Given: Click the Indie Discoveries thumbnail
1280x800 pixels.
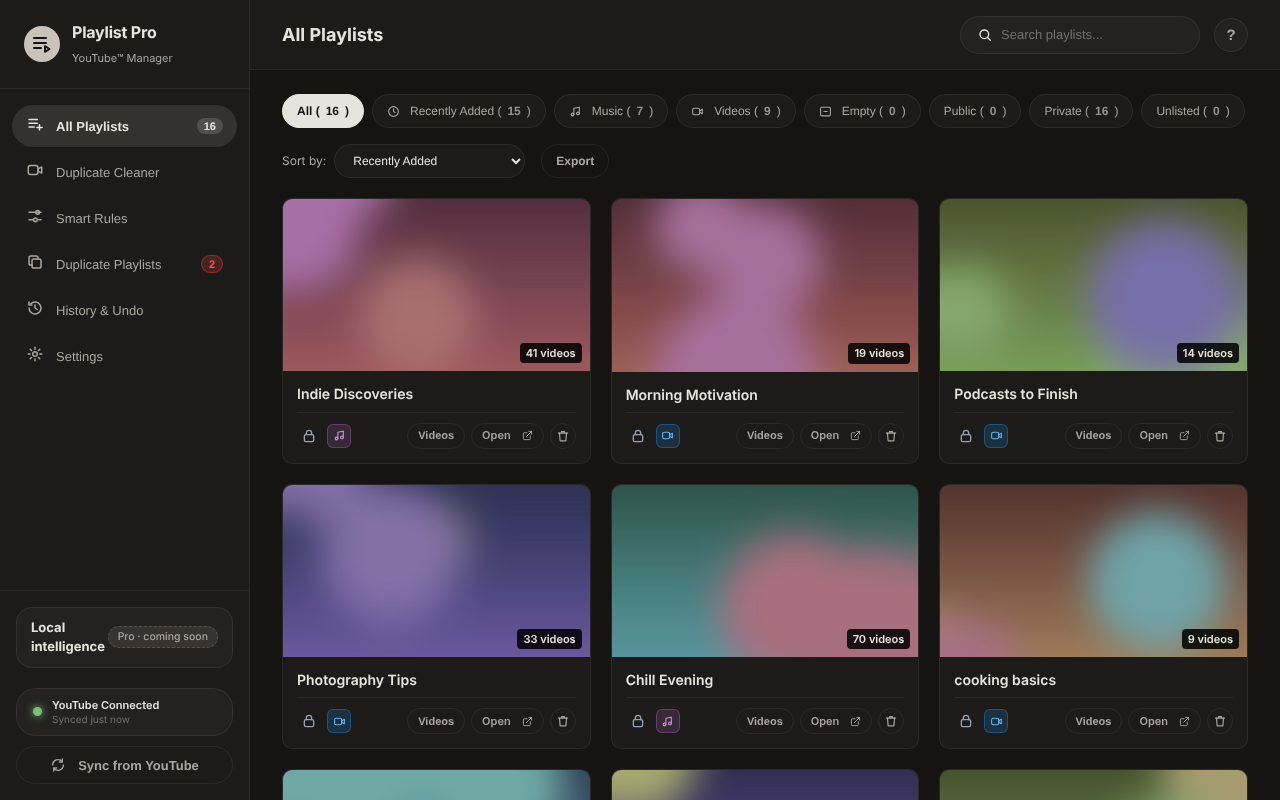Looking at the screenshot, I should point(436,285).
